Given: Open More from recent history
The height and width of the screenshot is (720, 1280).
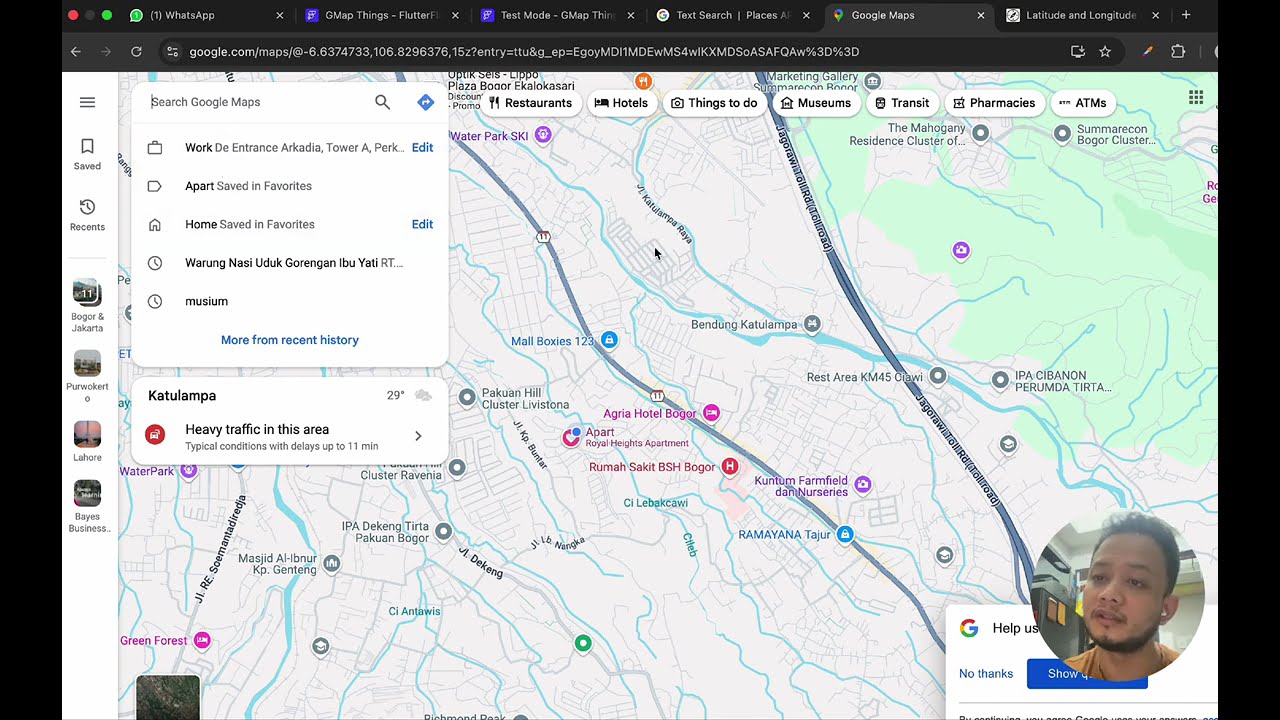Looking at the screenshot, I should 290,340.
